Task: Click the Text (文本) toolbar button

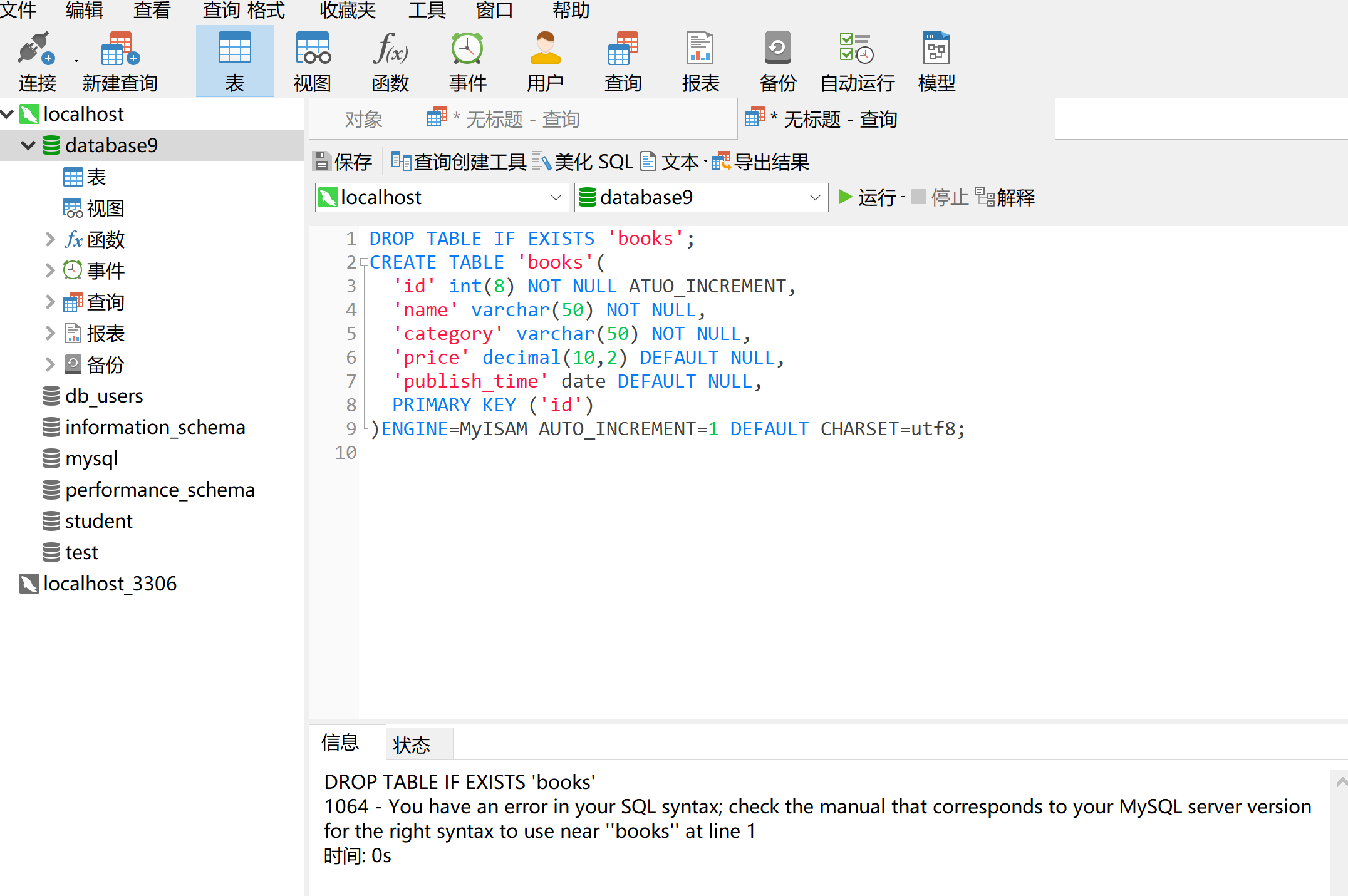Action: coord(669,162)
